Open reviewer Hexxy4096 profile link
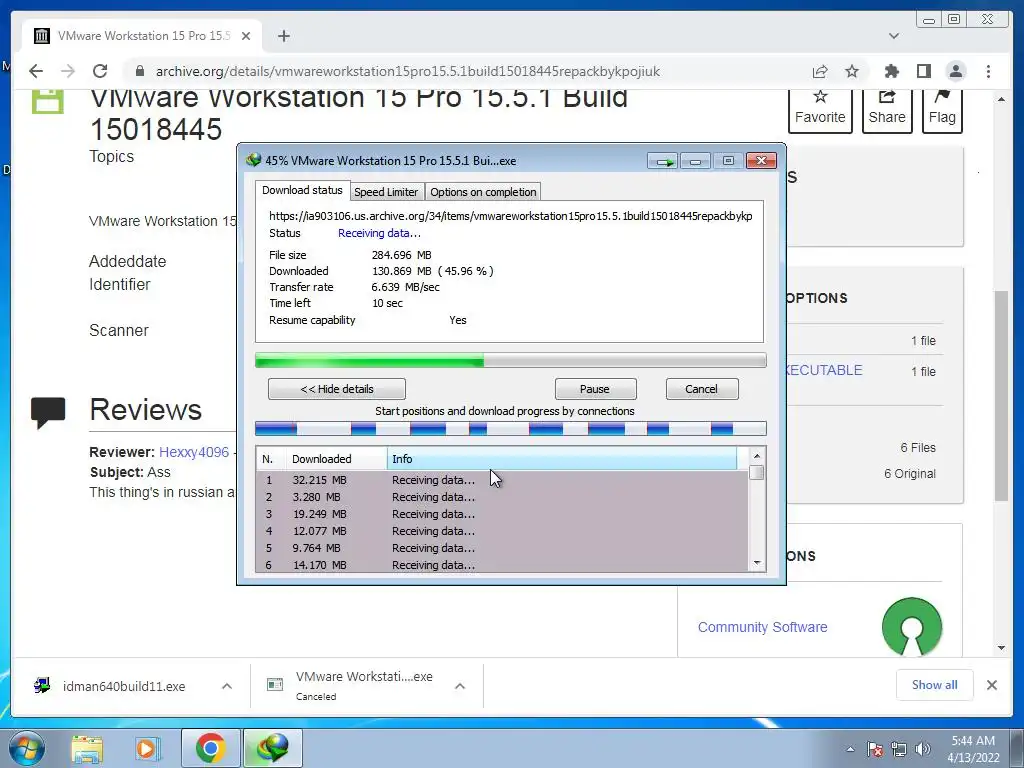This screenshot has width=1024, height=768. [x=194, y=452]
